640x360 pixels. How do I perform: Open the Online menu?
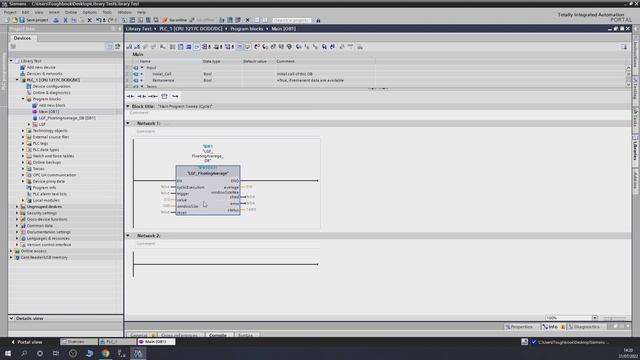(x=71, y=12)
